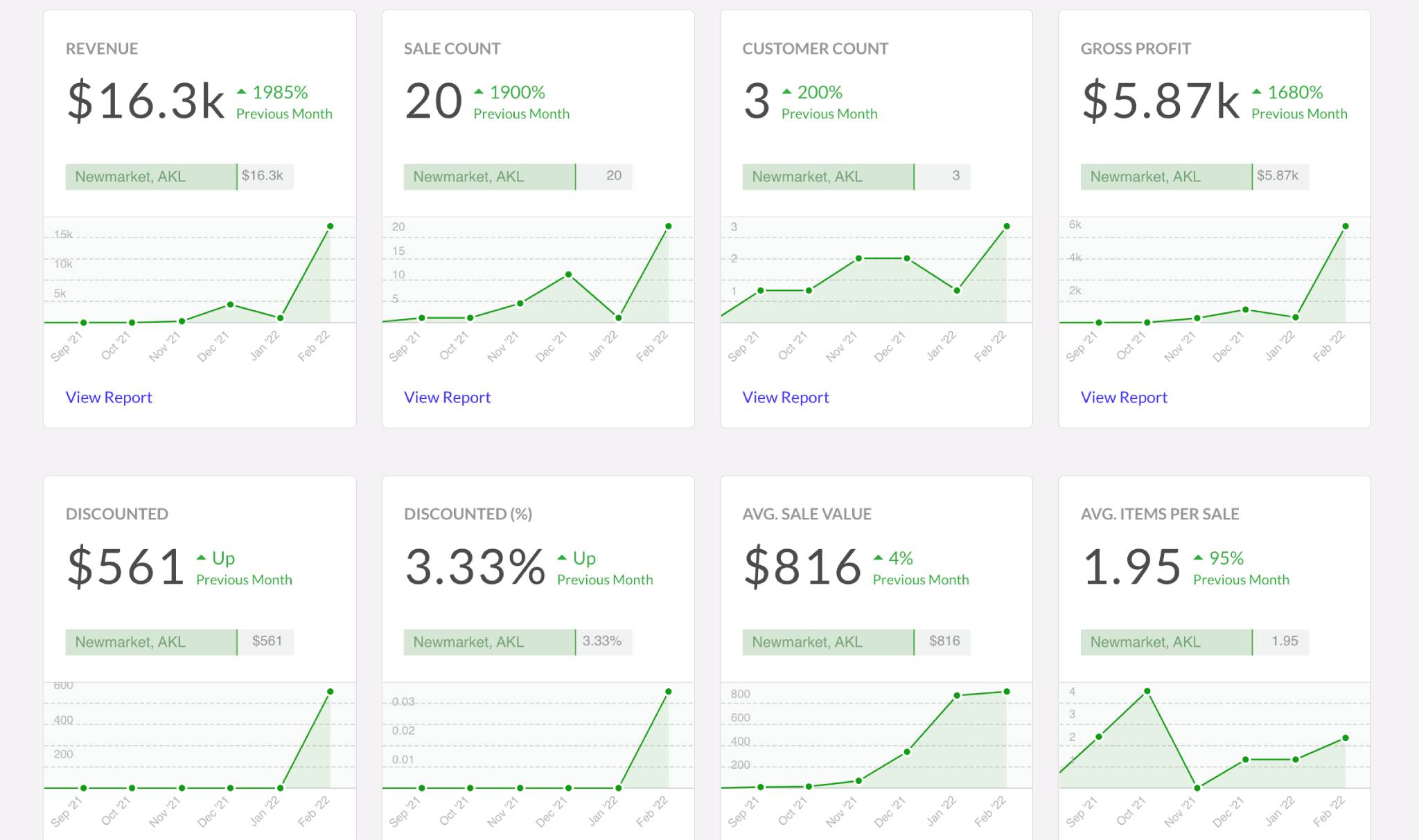
Task: Click the Newmarket, AKL bar in Avg. Sale Value card
Action: click(828, 642)
